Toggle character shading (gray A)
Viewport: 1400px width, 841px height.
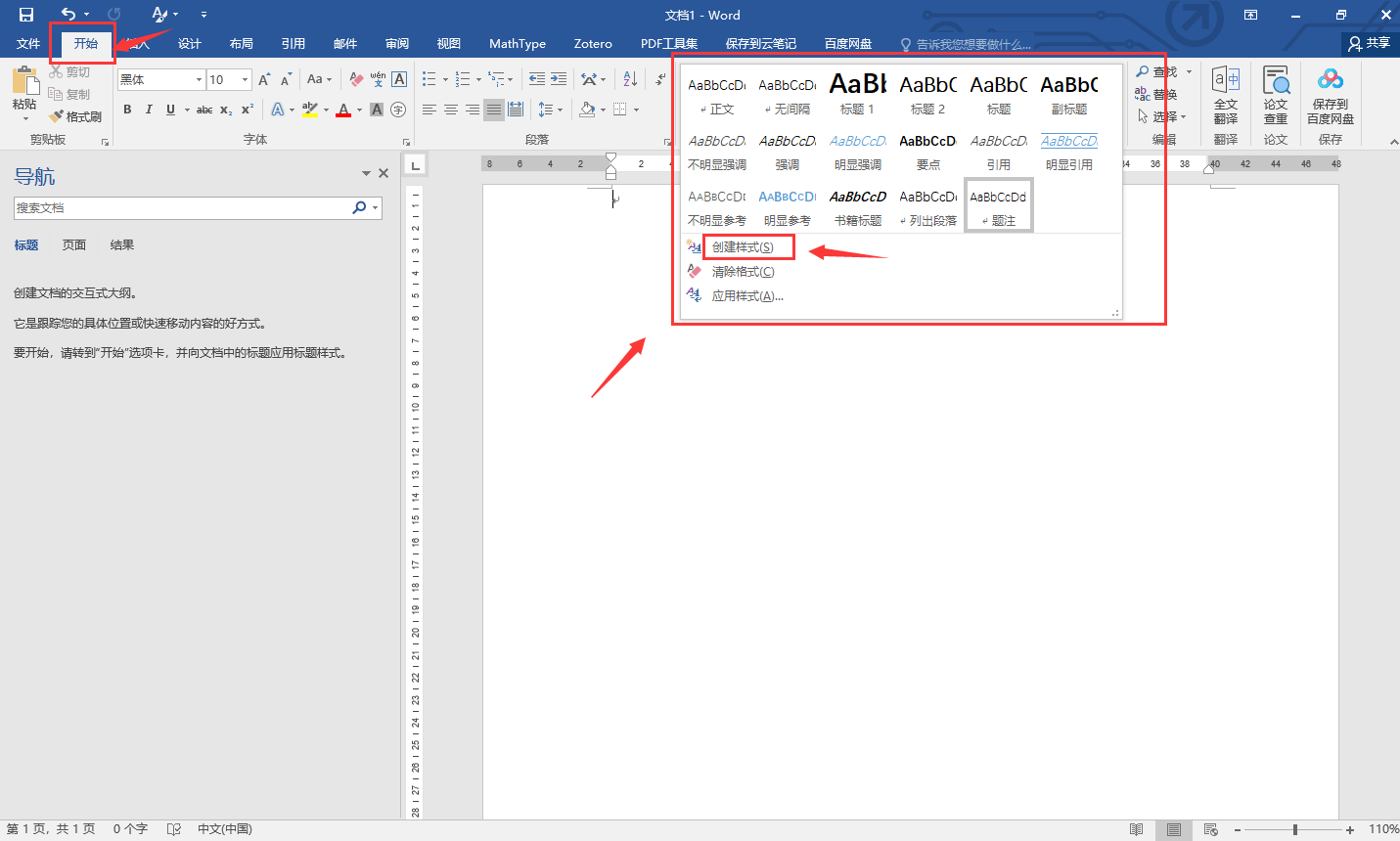click(377, 110)
